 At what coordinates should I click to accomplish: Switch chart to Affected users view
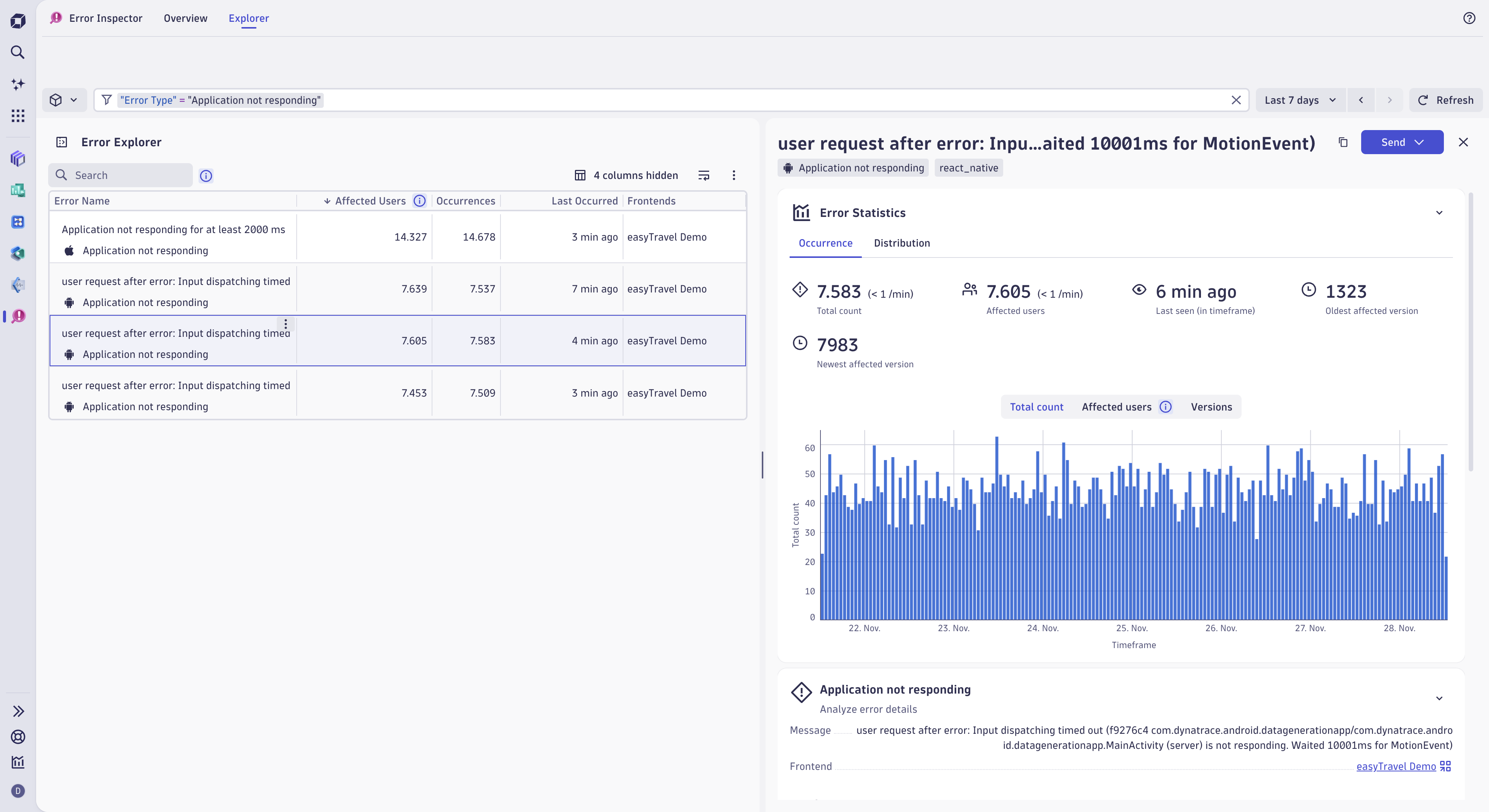point(1116,407)
